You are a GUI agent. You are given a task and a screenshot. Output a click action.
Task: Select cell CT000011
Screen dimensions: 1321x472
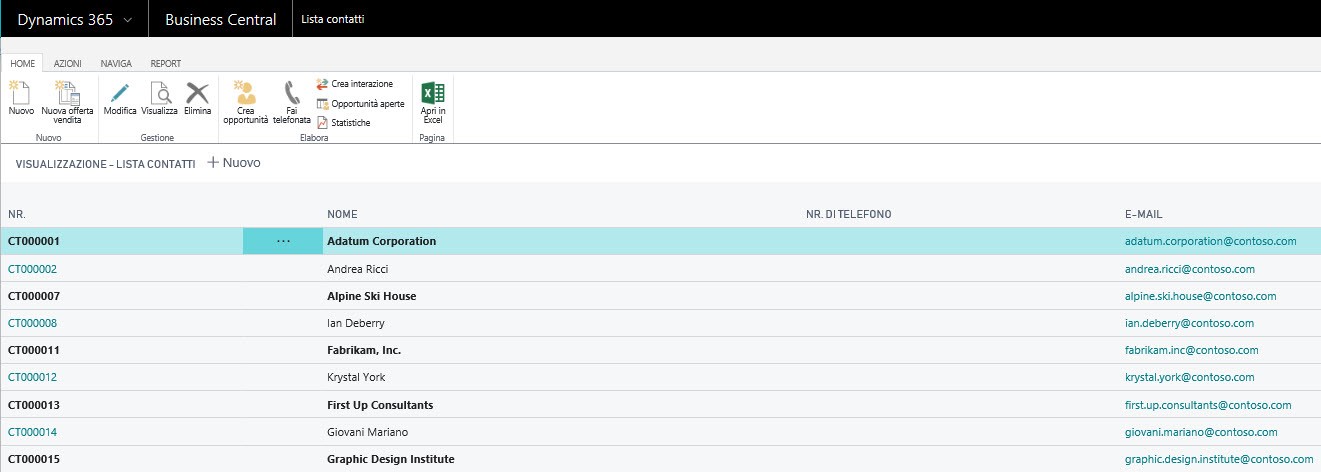35,350
